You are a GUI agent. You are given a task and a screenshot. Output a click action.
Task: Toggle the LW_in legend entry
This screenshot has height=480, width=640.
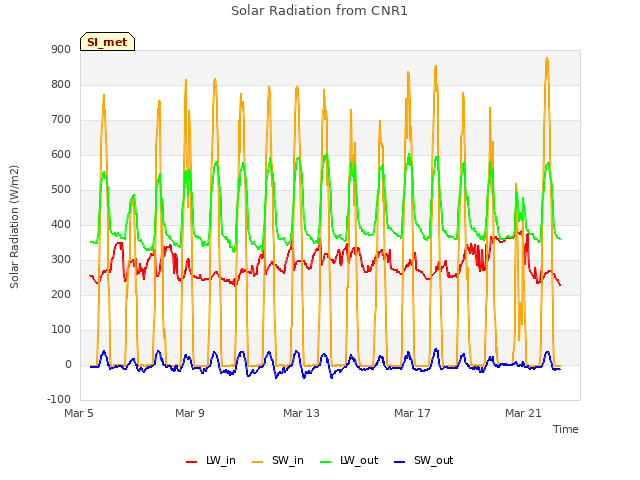point(211,460)
